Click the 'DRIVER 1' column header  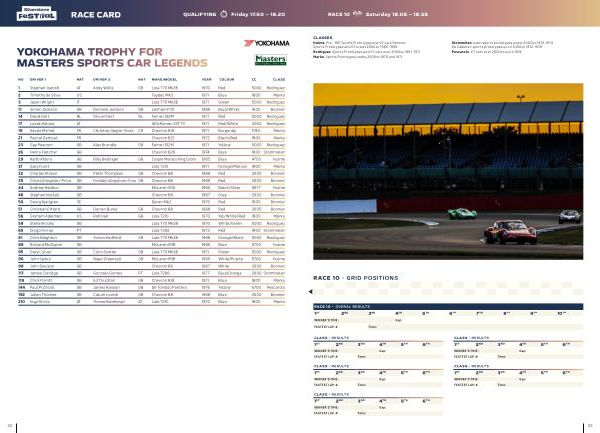(x=38, y=80)
